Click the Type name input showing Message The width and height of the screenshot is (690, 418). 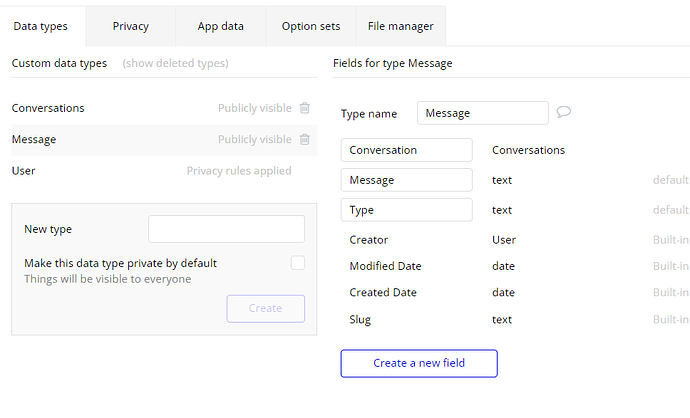(483, 113)
